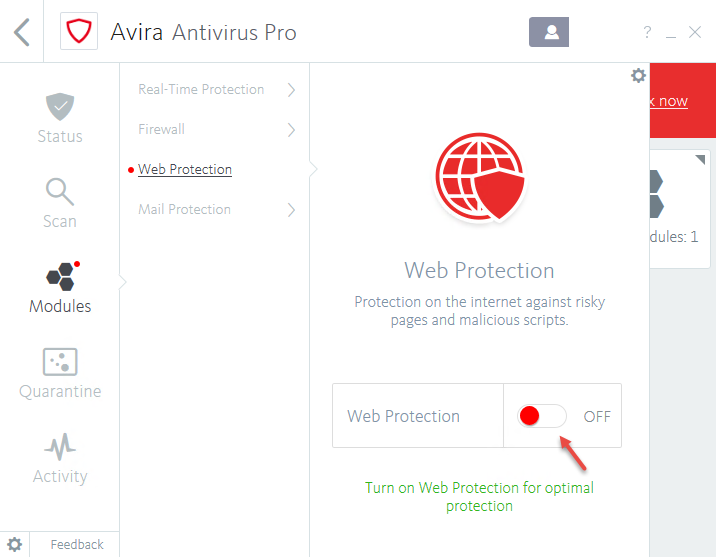The height and width of the screenshot is (557, 716).
Task: Open the Scan magnifier section
Action: [x=60, y=203]
